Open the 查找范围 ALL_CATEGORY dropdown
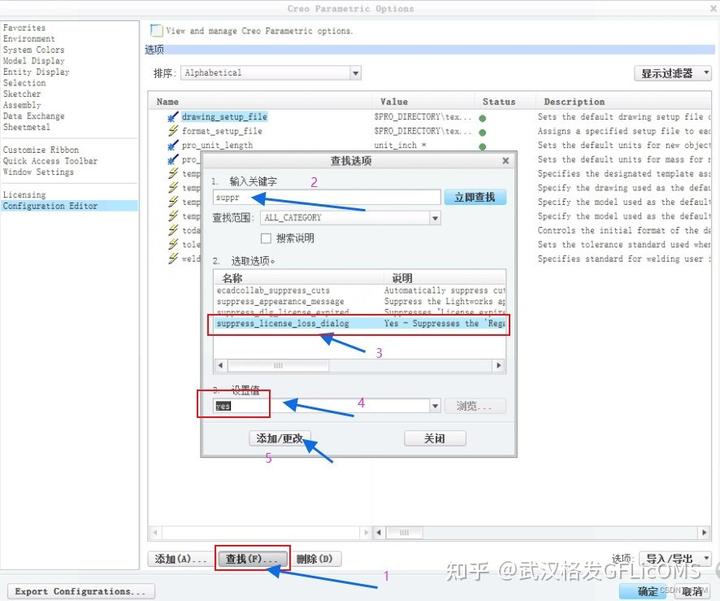The image size is (720, 601). pos(435,218)
